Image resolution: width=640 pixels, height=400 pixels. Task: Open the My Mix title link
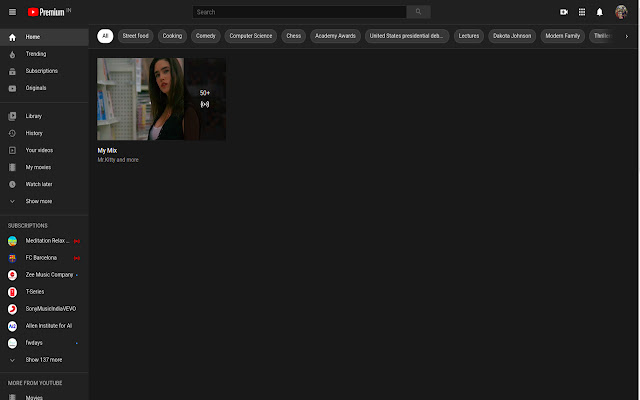click(x=107, y=151)
